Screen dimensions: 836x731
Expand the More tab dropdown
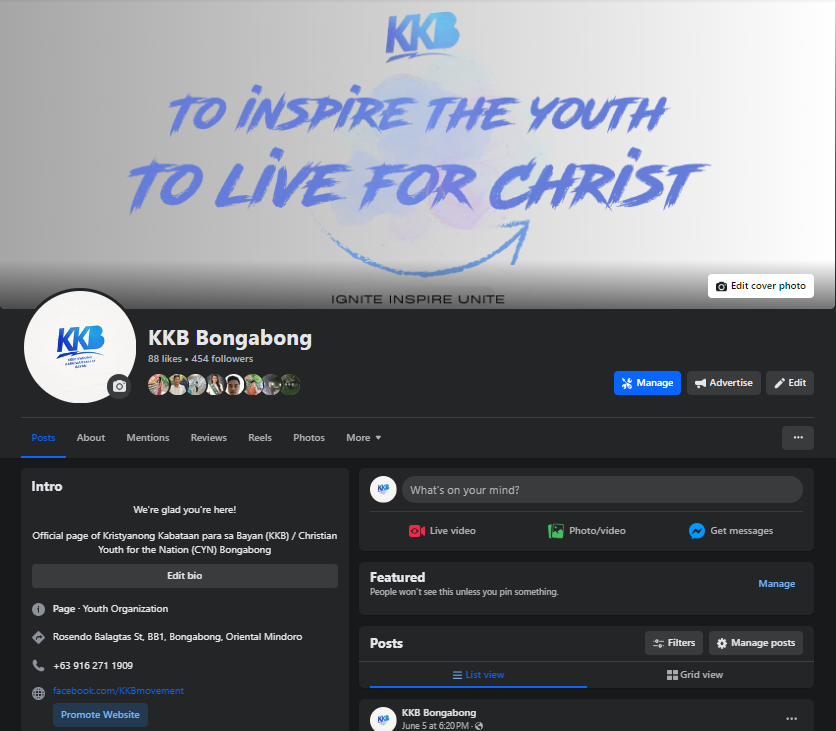click(x=364, y=438)
